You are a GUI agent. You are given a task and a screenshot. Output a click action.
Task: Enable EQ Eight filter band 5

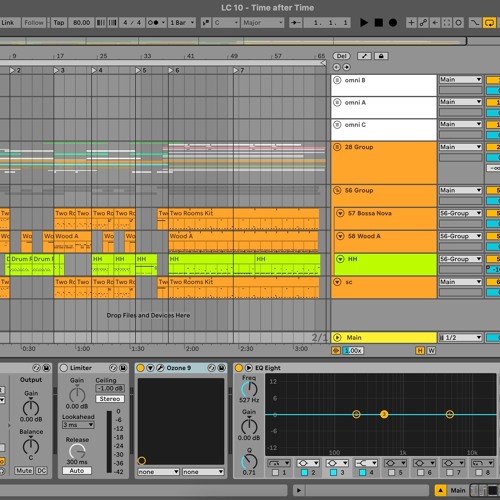click(x=391, y=472)
